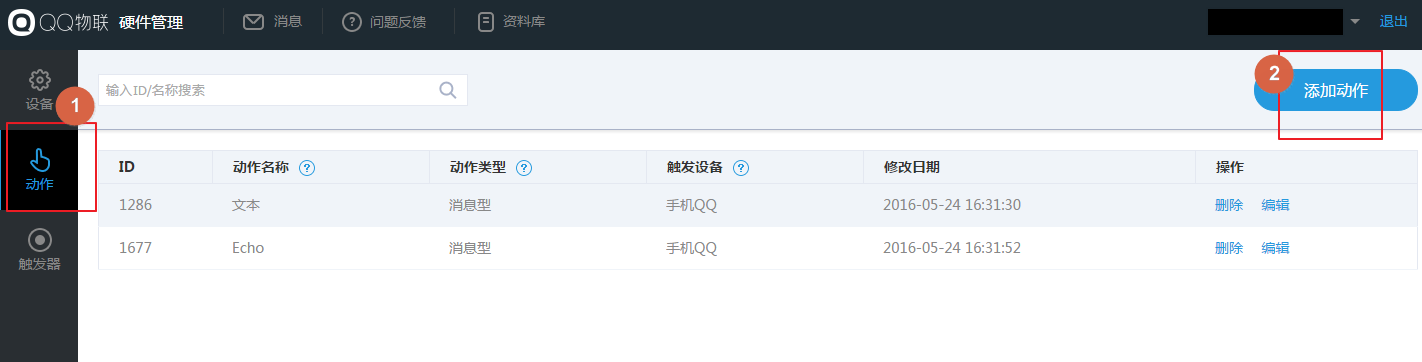1422x362 pixels.
Task: Open the 资料库 menu item
Action: [511, 22]
